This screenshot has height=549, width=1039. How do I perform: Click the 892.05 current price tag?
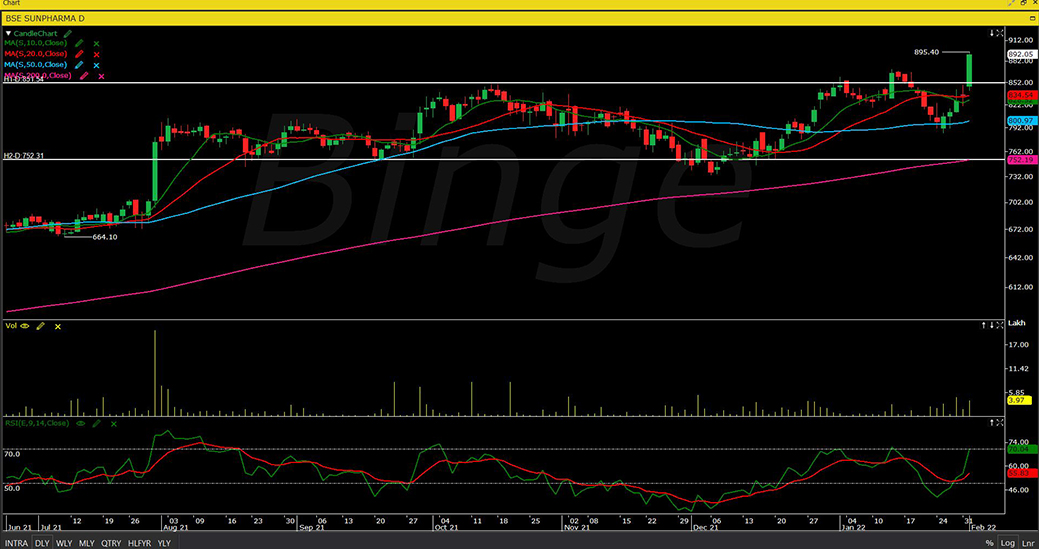click(x=1021, y=54)
